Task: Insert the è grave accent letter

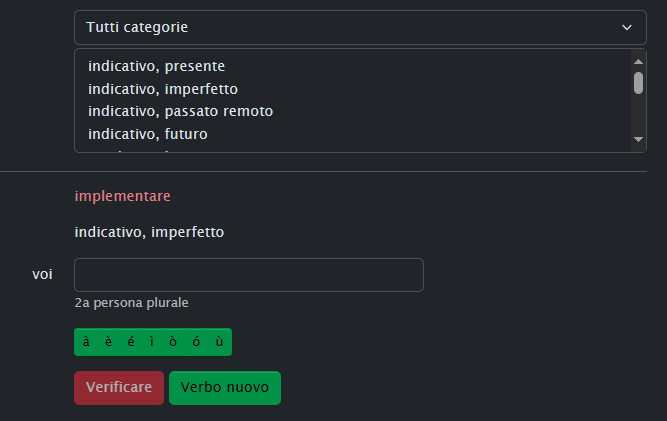Action: pos(108,342)
